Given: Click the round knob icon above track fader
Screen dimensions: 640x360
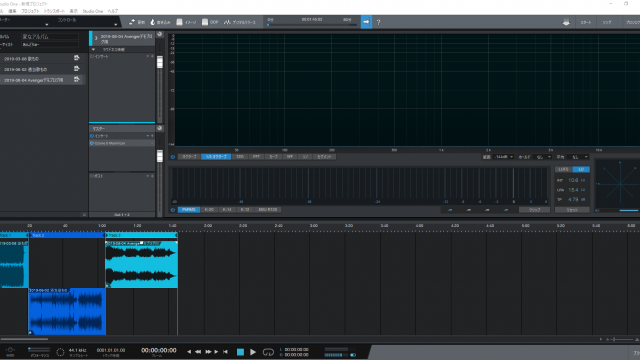Looking at the screenshot, I should coord(160,34).
